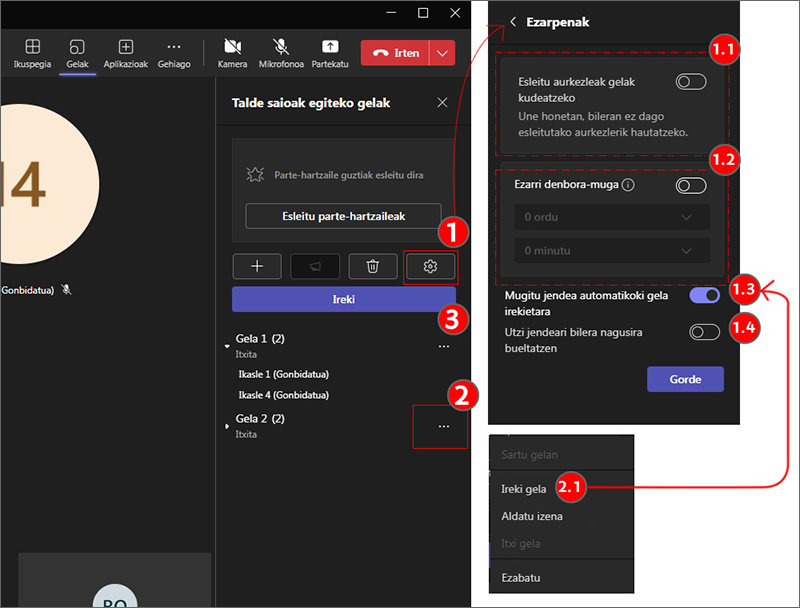Viewport: 800px width, 608px height.
Task: Expand Irten button dropdown arrow
Action: click(442, 53)
